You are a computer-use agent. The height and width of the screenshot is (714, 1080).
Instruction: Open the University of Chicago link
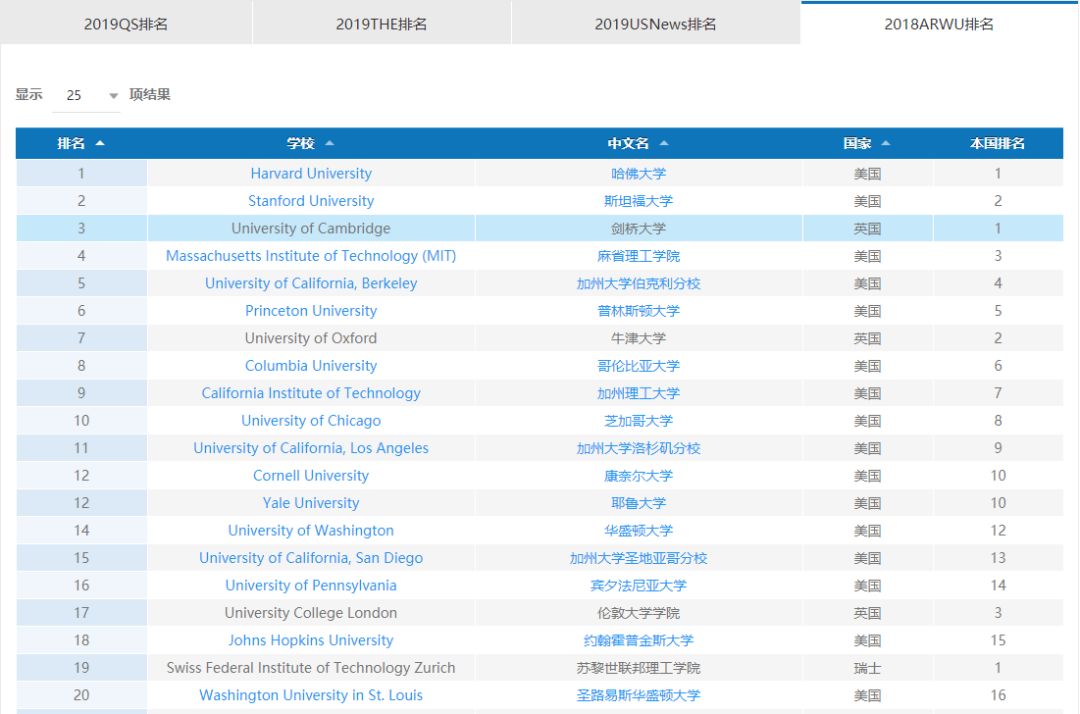click(x=311, y=421)
